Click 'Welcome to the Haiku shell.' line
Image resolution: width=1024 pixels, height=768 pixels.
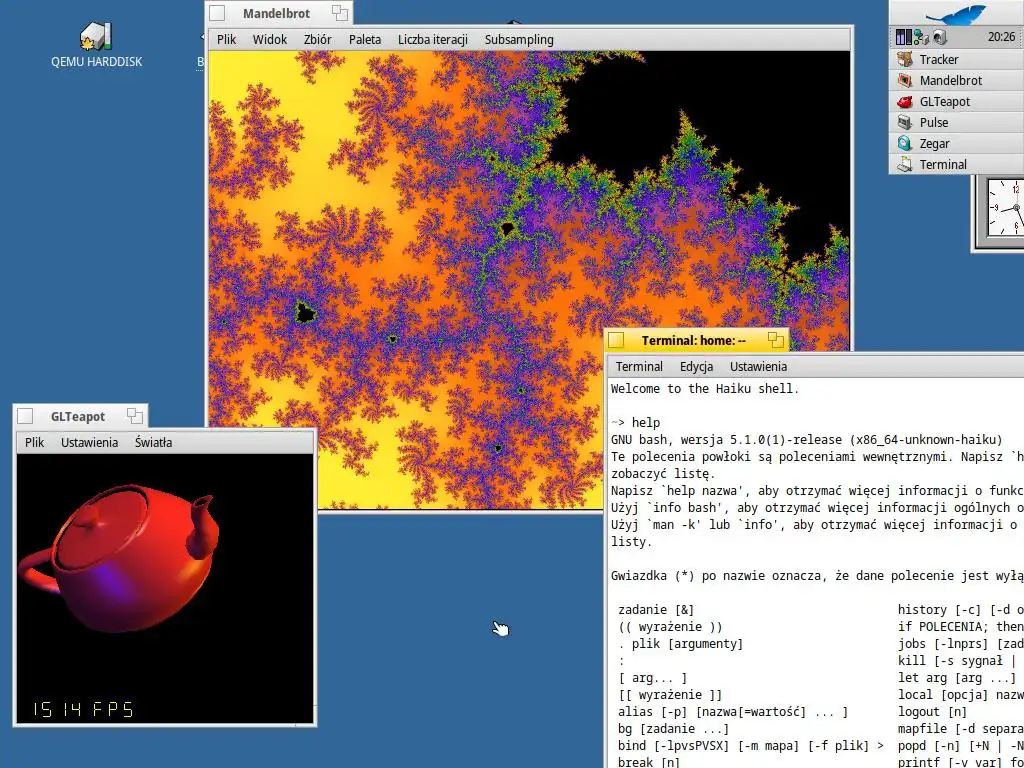pos(705,389)
